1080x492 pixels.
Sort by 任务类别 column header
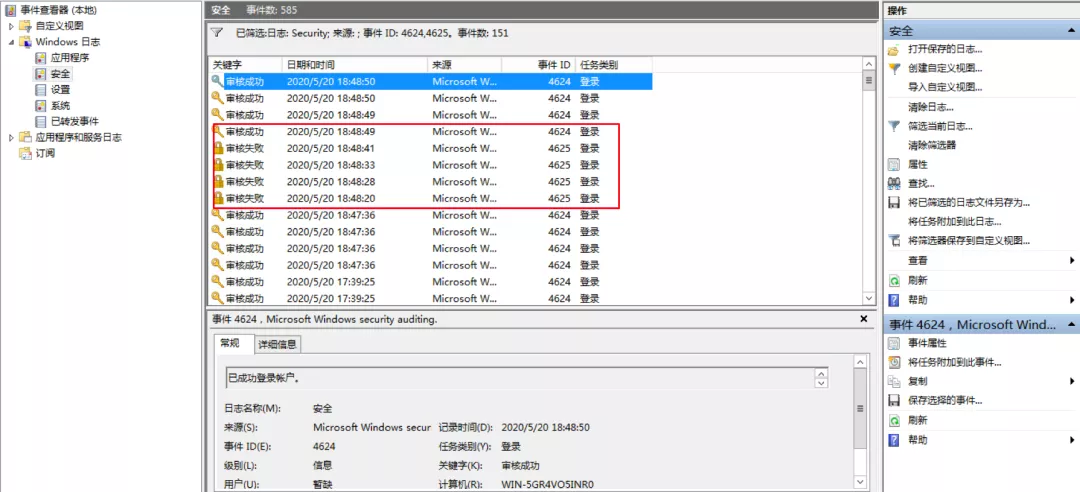pyautogui.click(x=613, y=65)
